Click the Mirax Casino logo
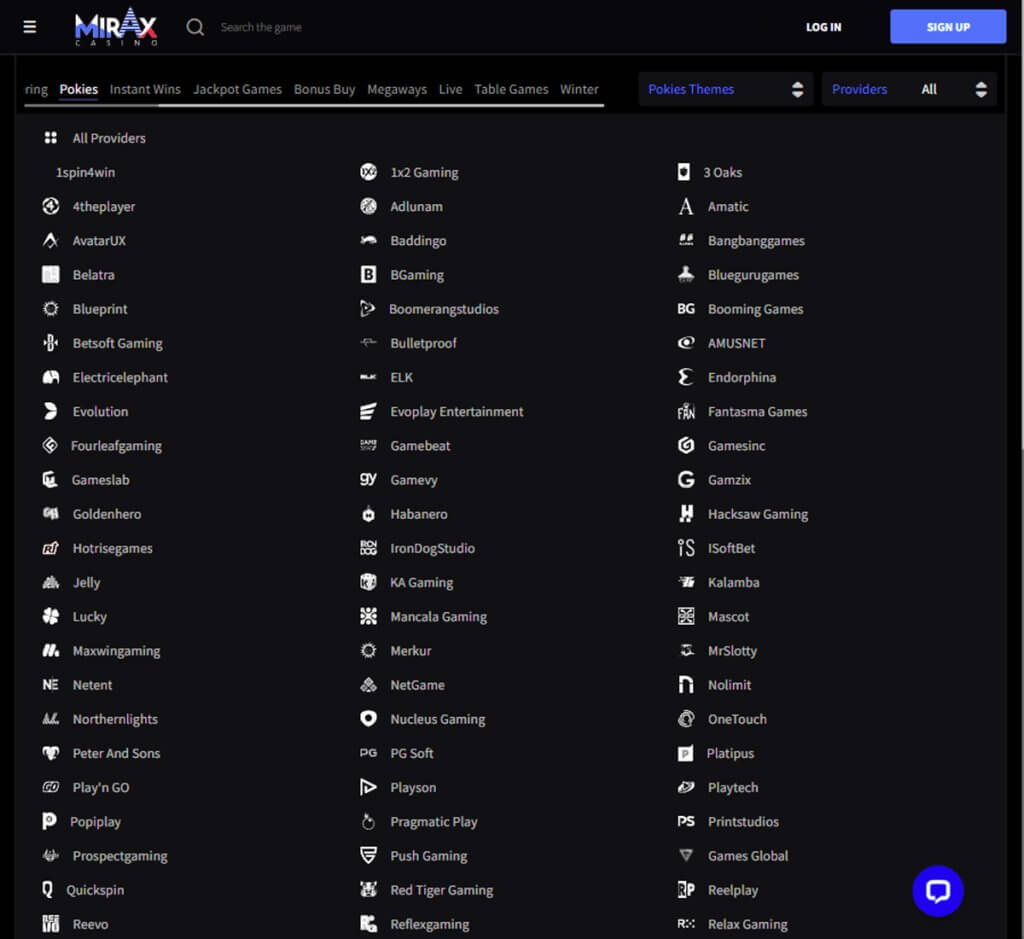The width and height of the screenshot is (1024, 939). (x=116, y=27)
